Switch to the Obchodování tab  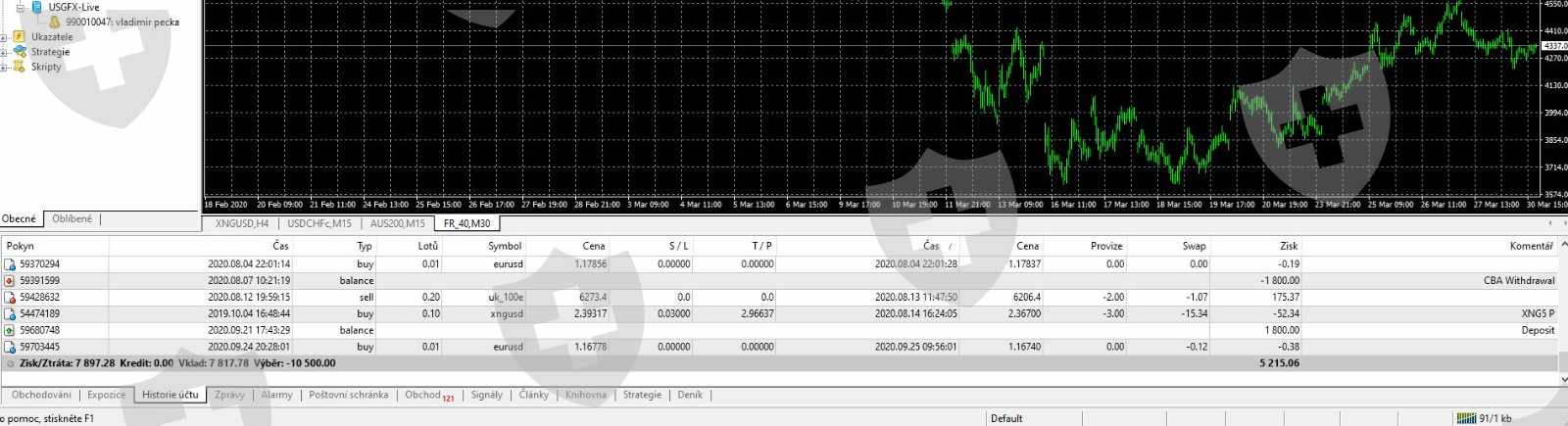coord(41,395)
